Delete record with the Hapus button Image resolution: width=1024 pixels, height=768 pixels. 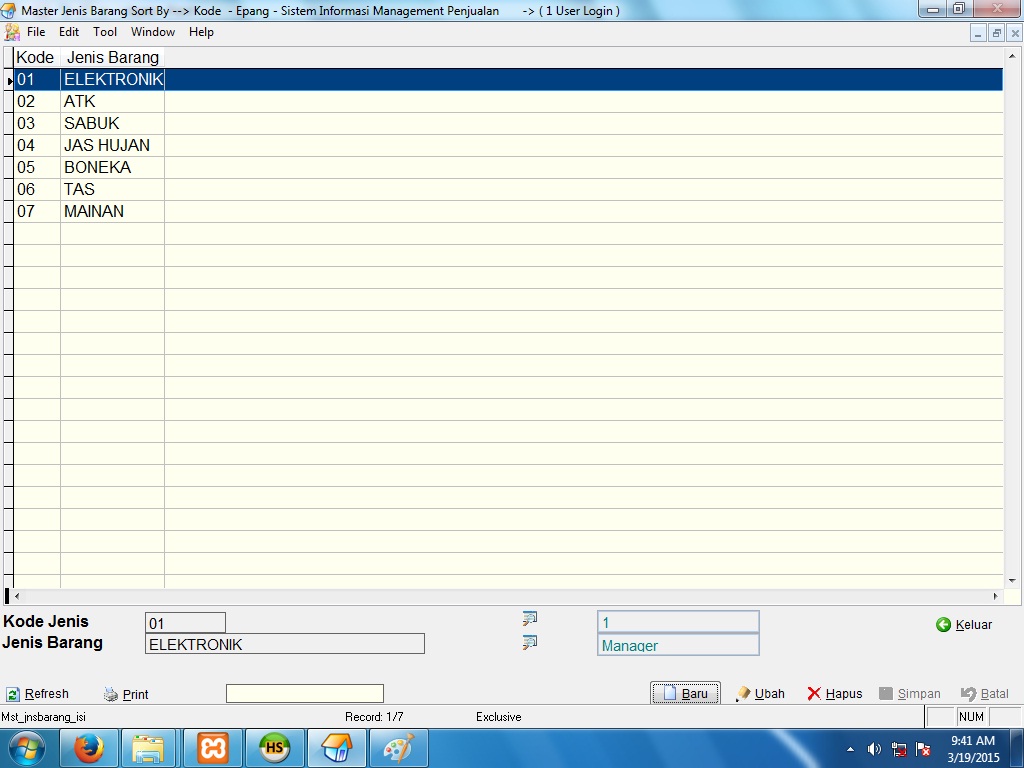click(835, 694)
